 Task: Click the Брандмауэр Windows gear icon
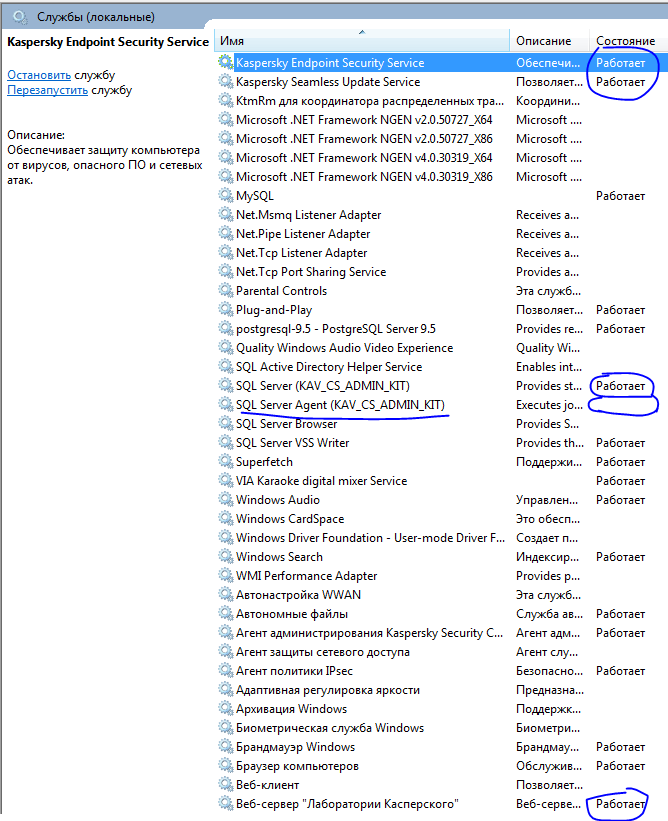point(226,746)
